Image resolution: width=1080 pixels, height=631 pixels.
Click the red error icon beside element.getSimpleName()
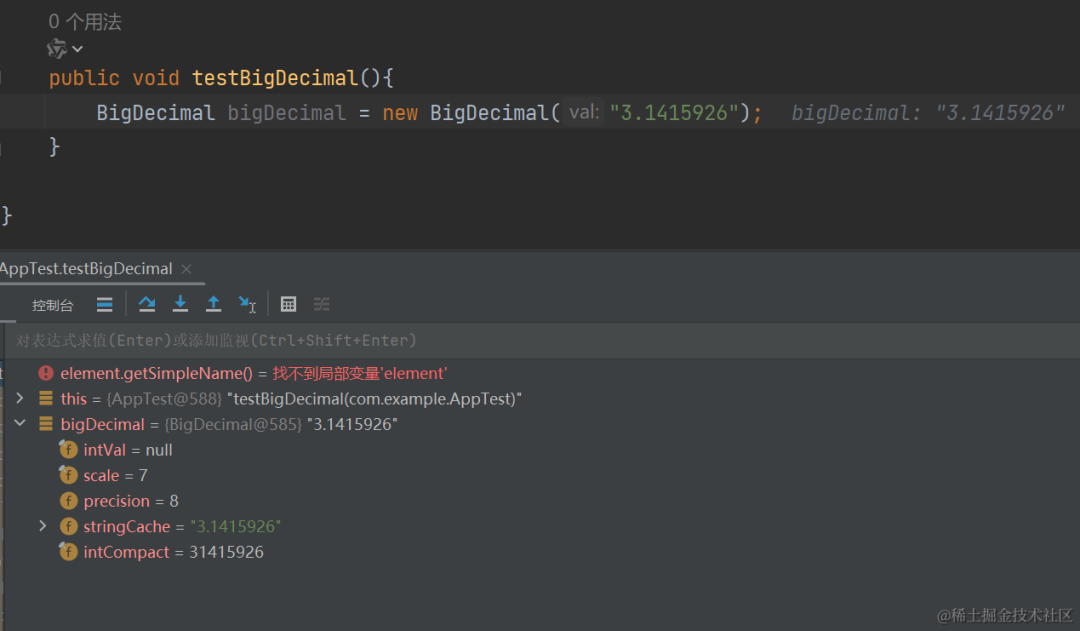pos(45,373)
